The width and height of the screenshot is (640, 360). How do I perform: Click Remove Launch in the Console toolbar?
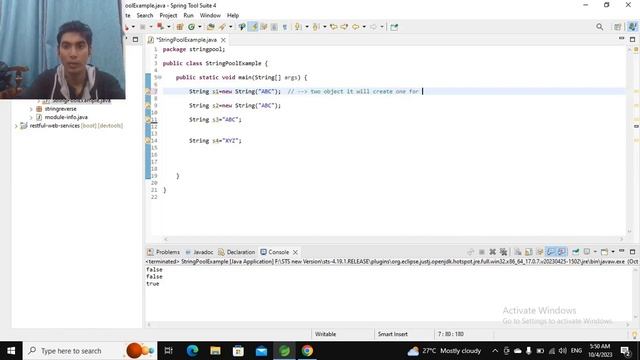[x=493, y=252]
